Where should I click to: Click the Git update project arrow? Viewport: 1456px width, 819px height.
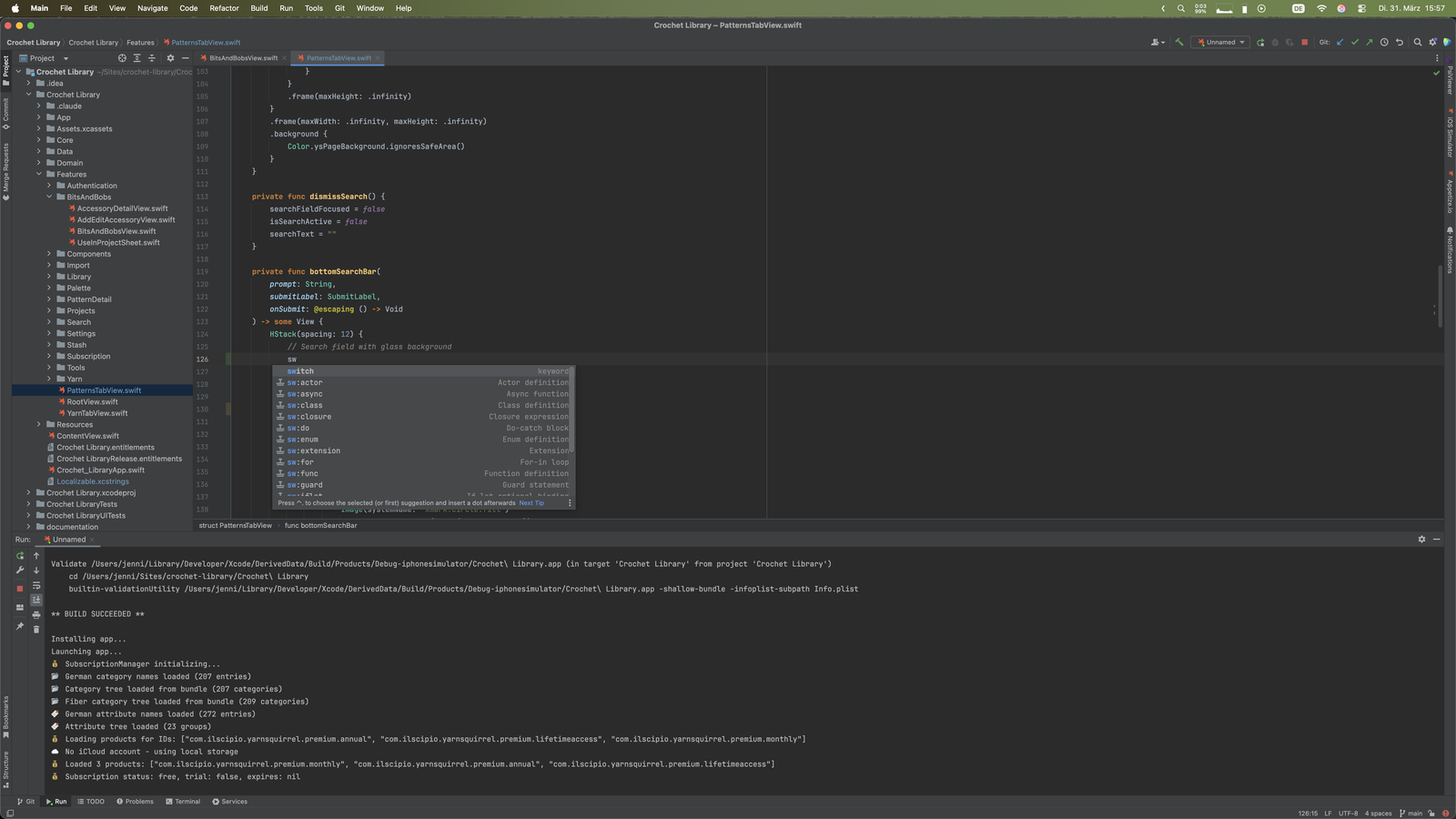[1340, 42]
